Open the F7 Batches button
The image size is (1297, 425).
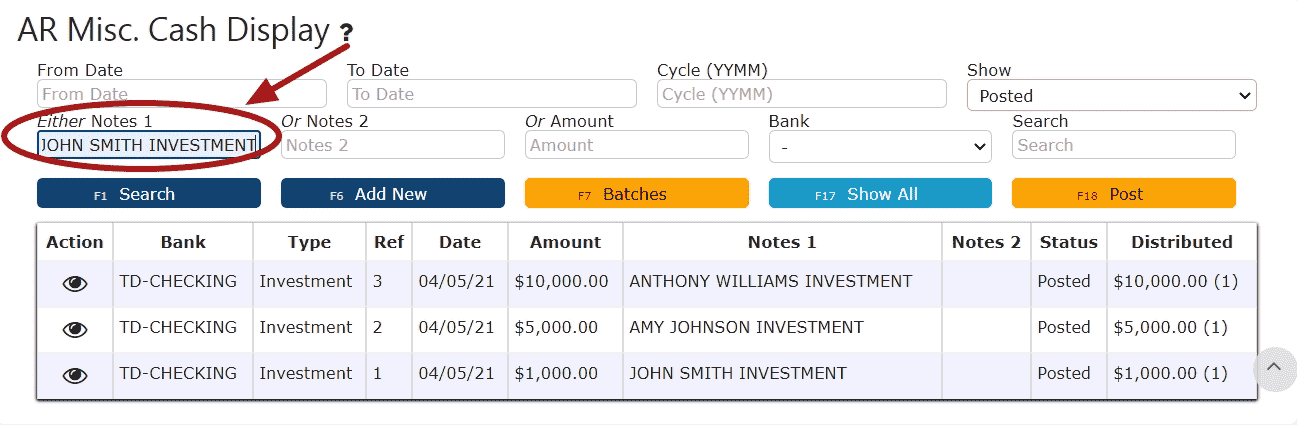(x=636, y=194)
